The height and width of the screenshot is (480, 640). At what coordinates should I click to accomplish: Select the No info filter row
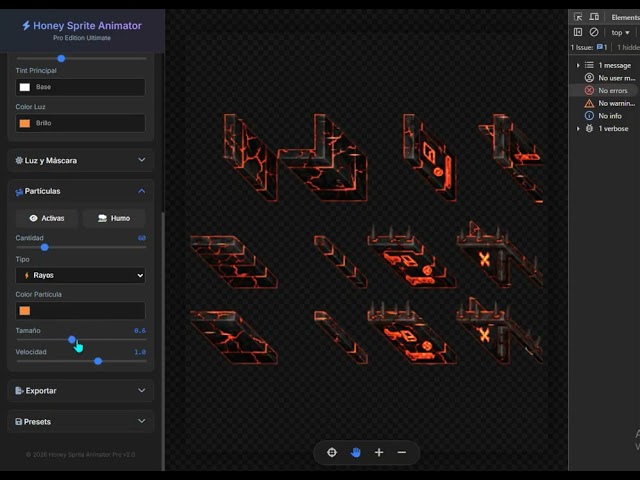click(605, 116)
